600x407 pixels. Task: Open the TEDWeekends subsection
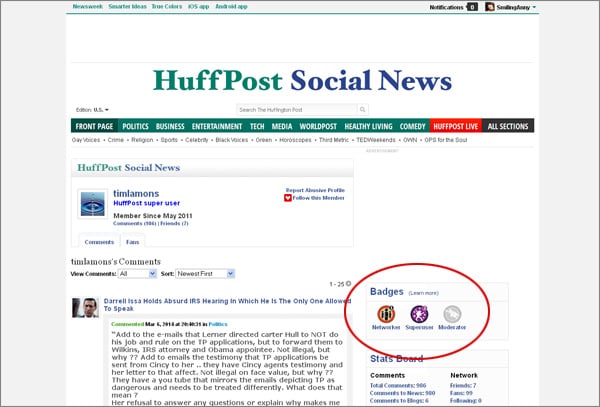(x=376, y=140)
